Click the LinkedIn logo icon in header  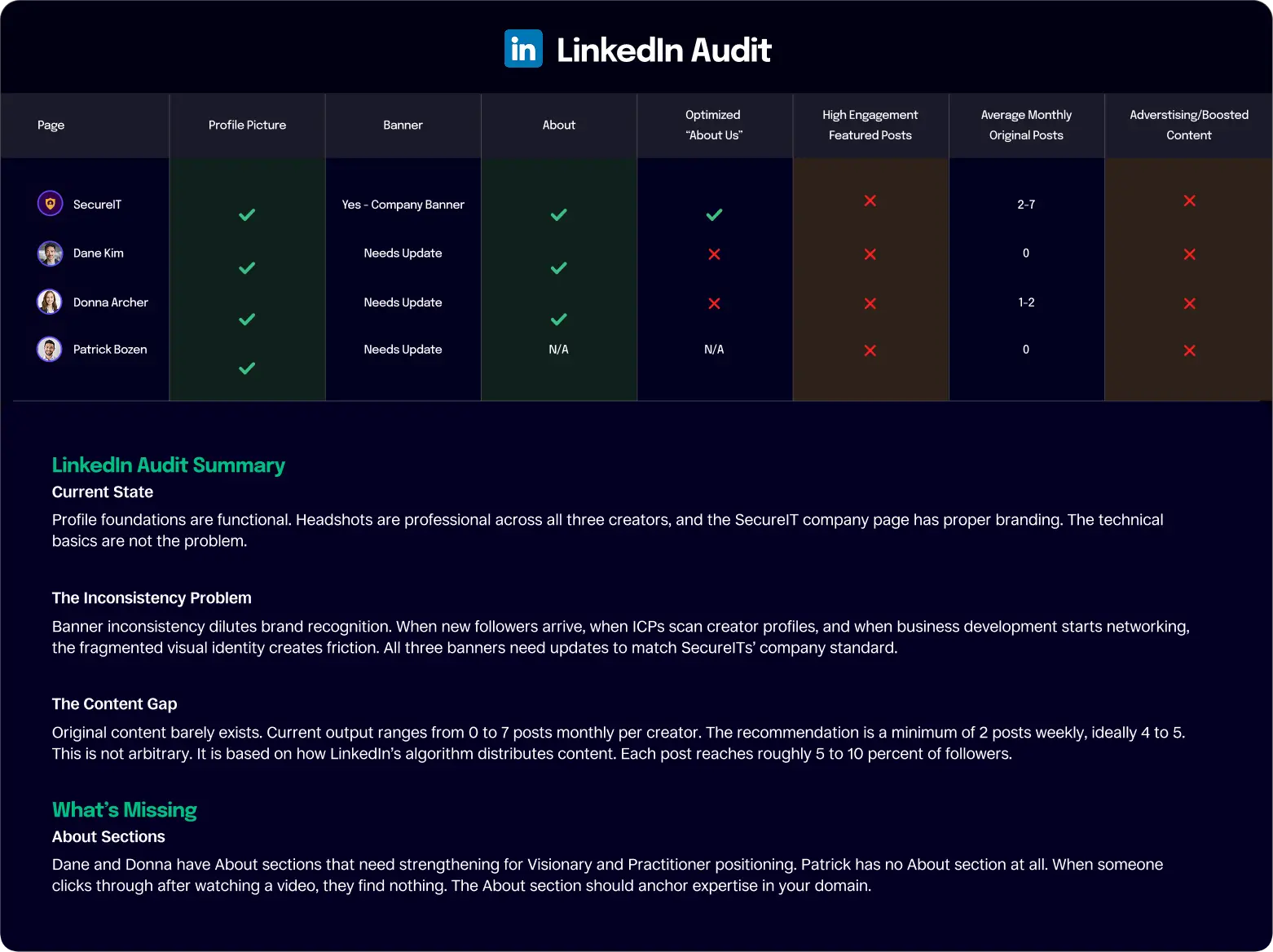(523, 49)
